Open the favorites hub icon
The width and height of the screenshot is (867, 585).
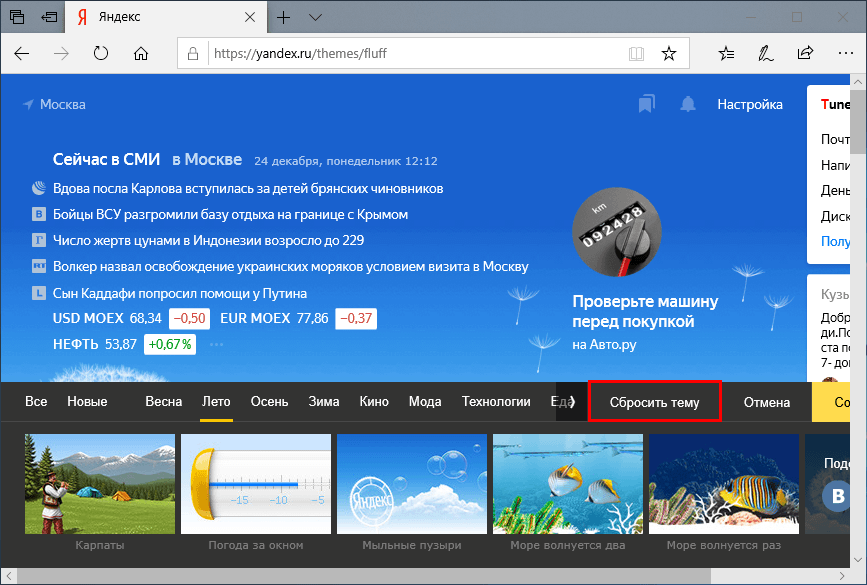click(727, 54)
